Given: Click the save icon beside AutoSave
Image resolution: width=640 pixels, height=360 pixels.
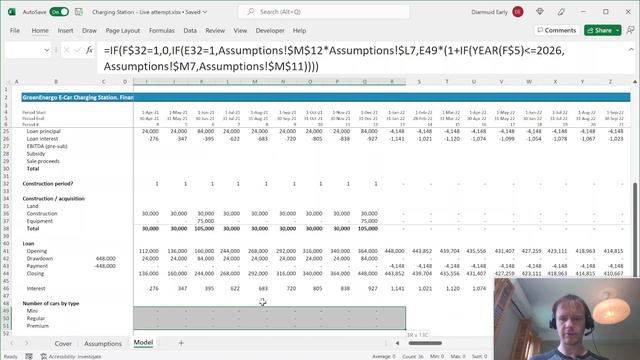Looking at the screenshot, I should pos(79,12).
